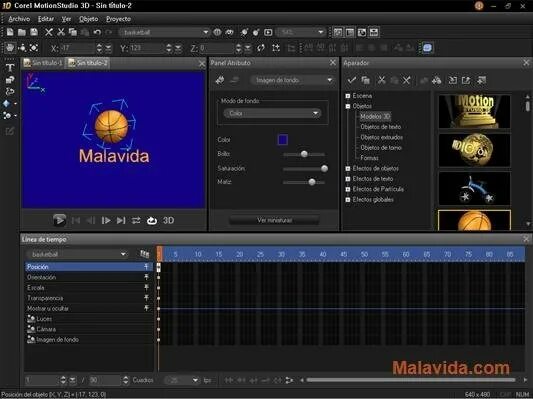Collapse the Objetos tree node
This screenshot has height=399, width=533.
click(x=348, y=106)
